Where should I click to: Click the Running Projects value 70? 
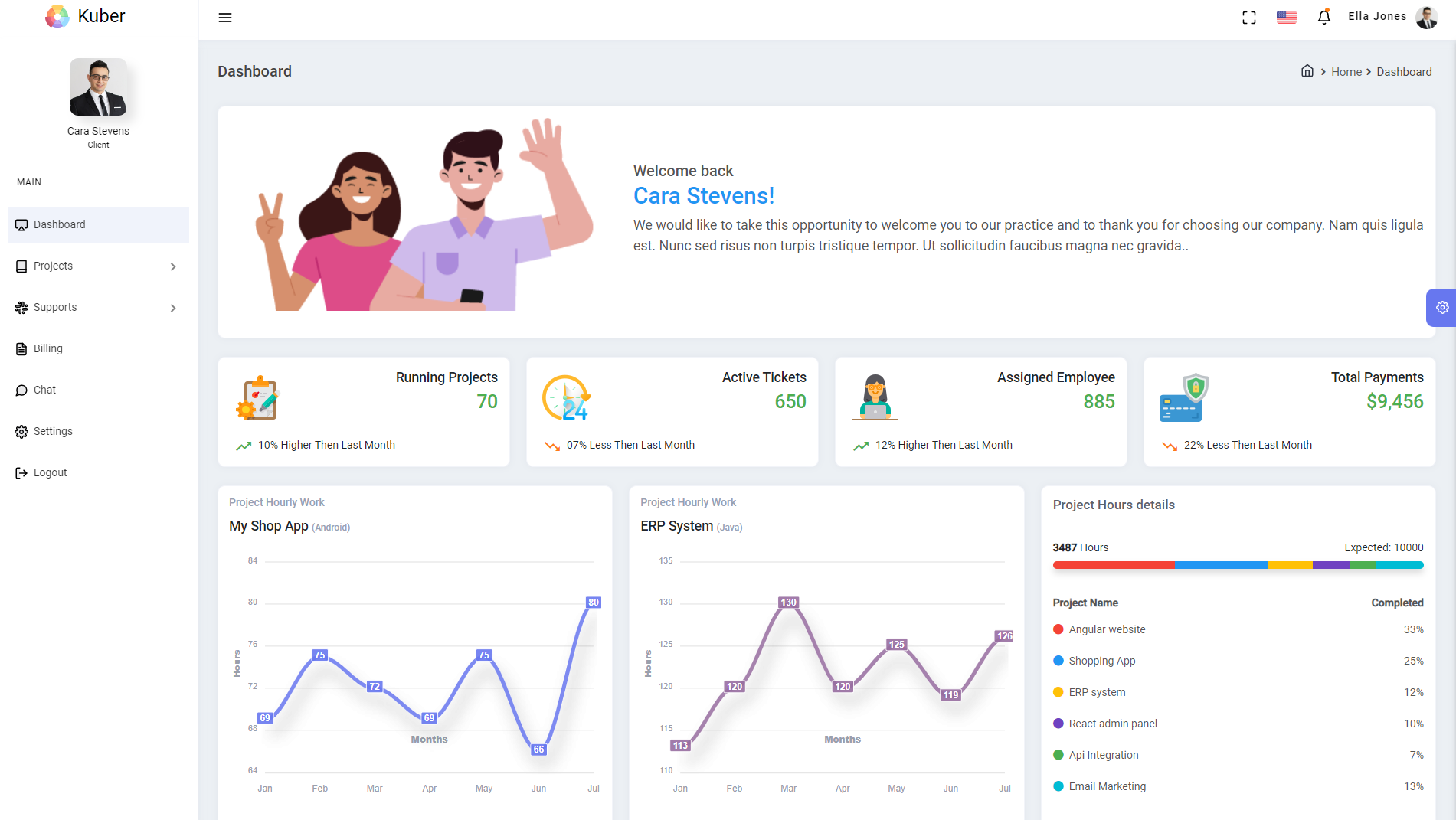tap(487, 402)
